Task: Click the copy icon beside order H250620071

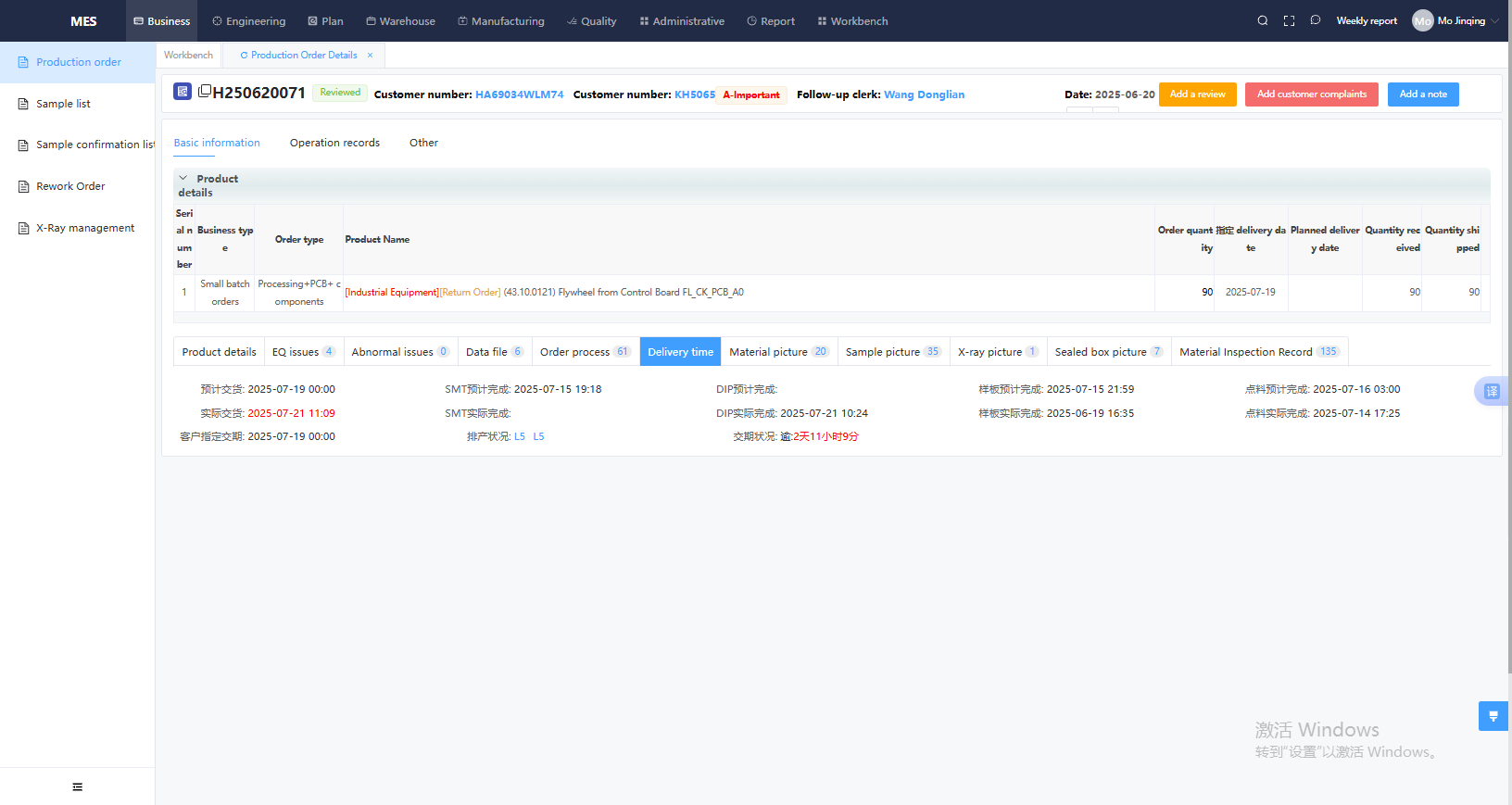Action: pos(205,91)
